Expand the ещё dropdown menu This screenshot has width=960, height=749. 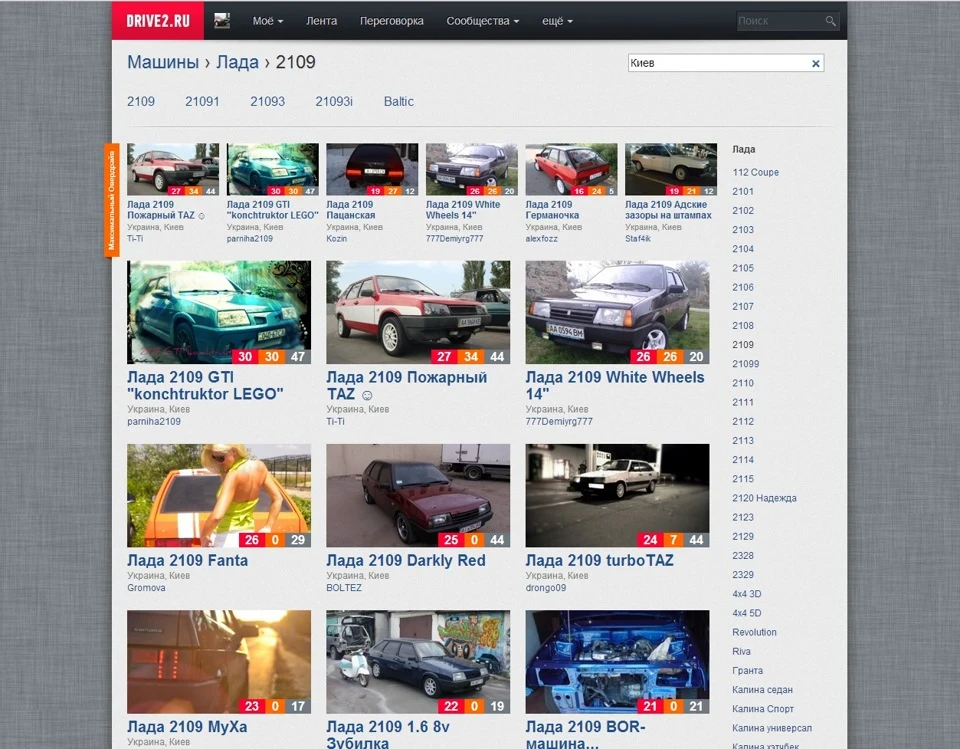pyautogui.click(x=557, y=21)
